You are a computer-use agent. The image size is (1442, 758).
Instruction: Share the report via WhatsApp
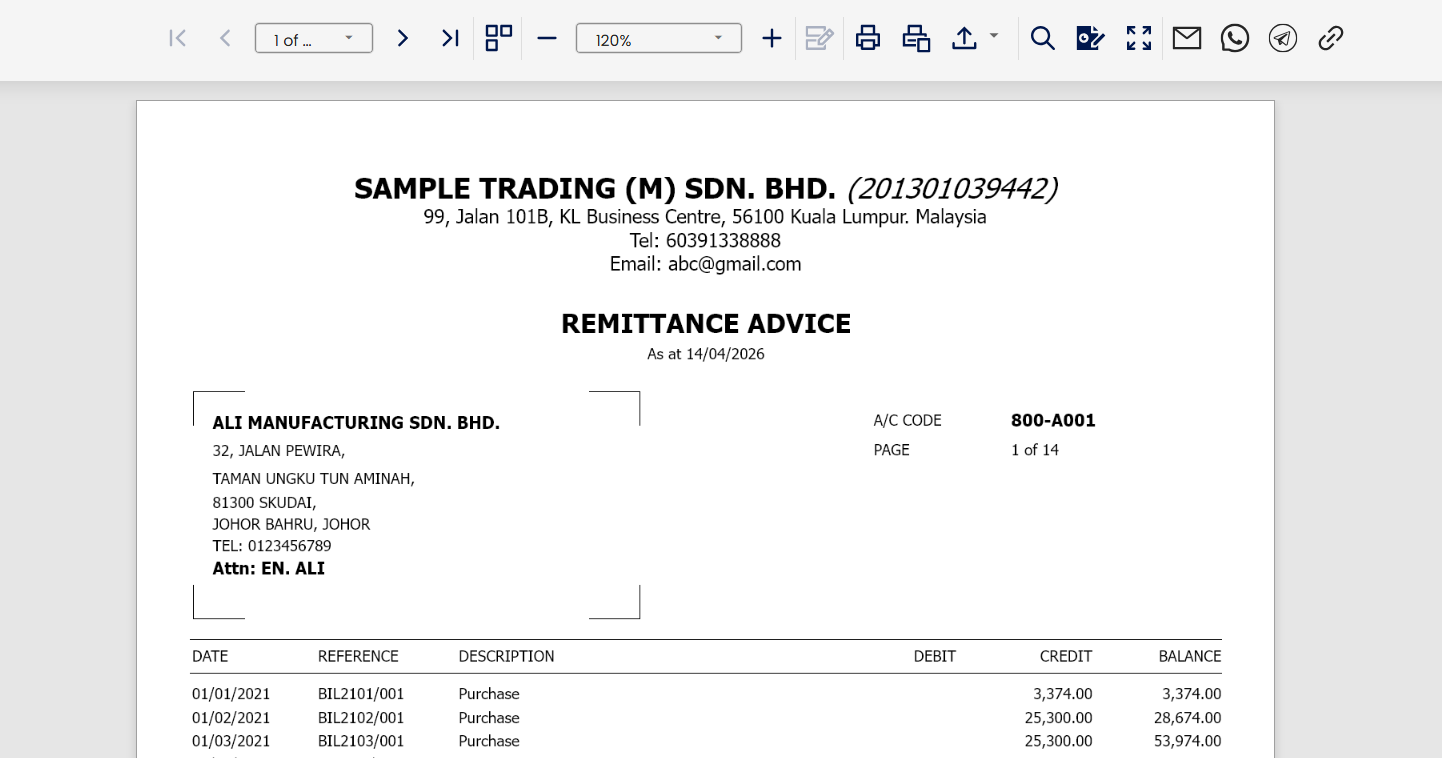[1234, 39]
